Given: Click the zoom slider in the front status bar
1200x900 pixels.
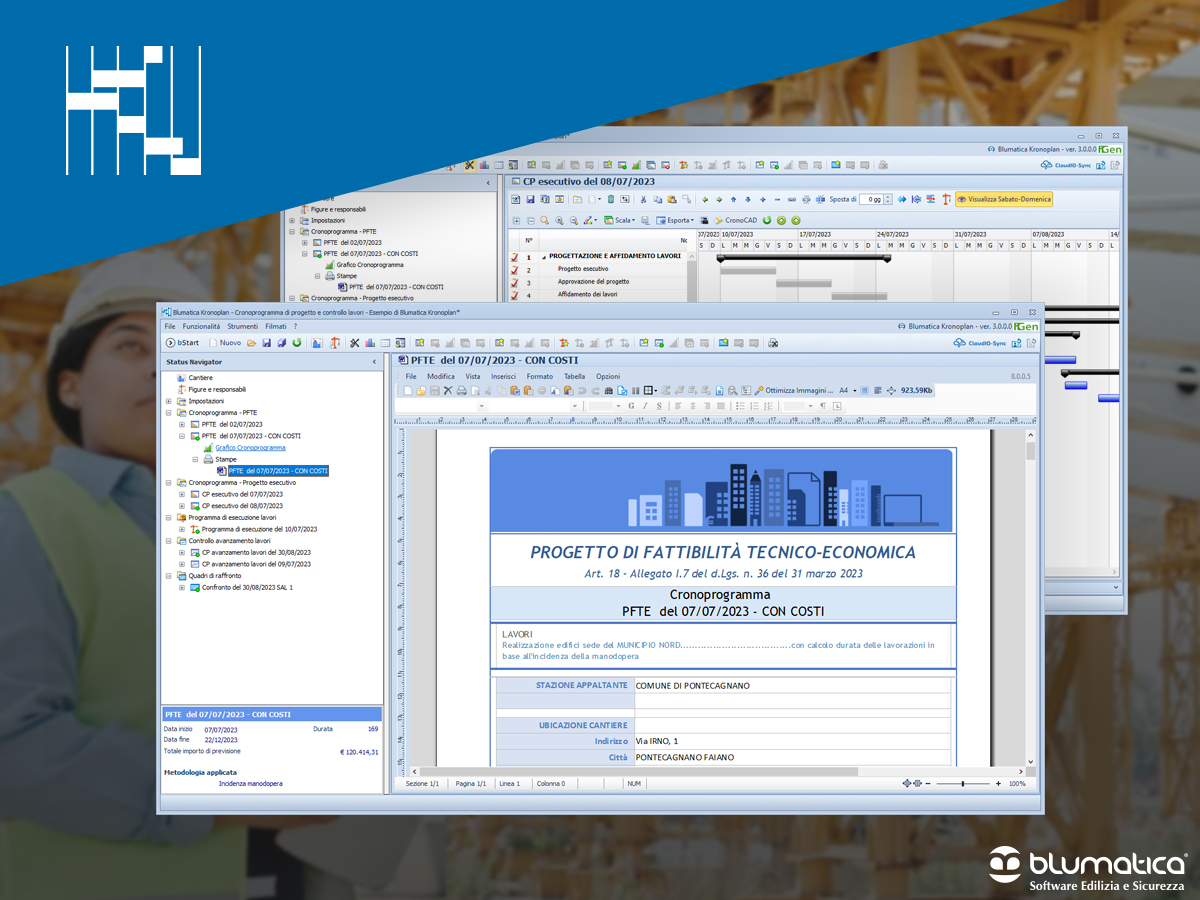Looking at the screenshot, I should click(x=962, y=784).
